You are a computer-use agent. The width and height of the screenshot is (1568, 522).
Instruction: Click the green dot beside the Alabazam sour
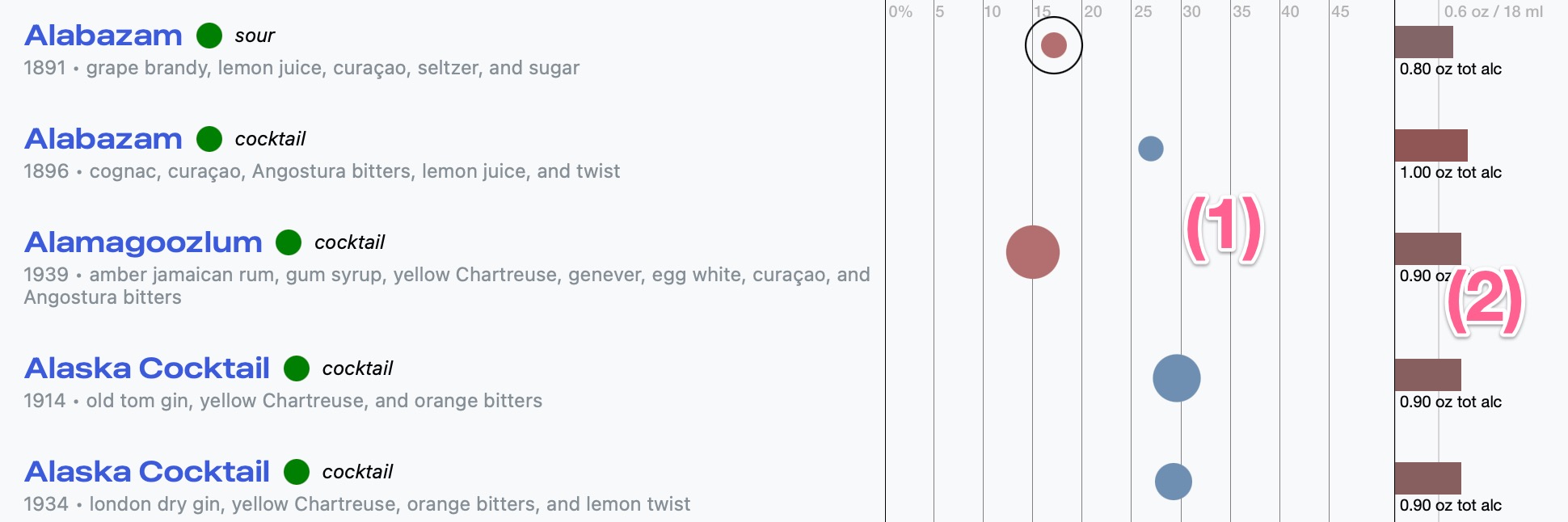click(x=209, y=36)
